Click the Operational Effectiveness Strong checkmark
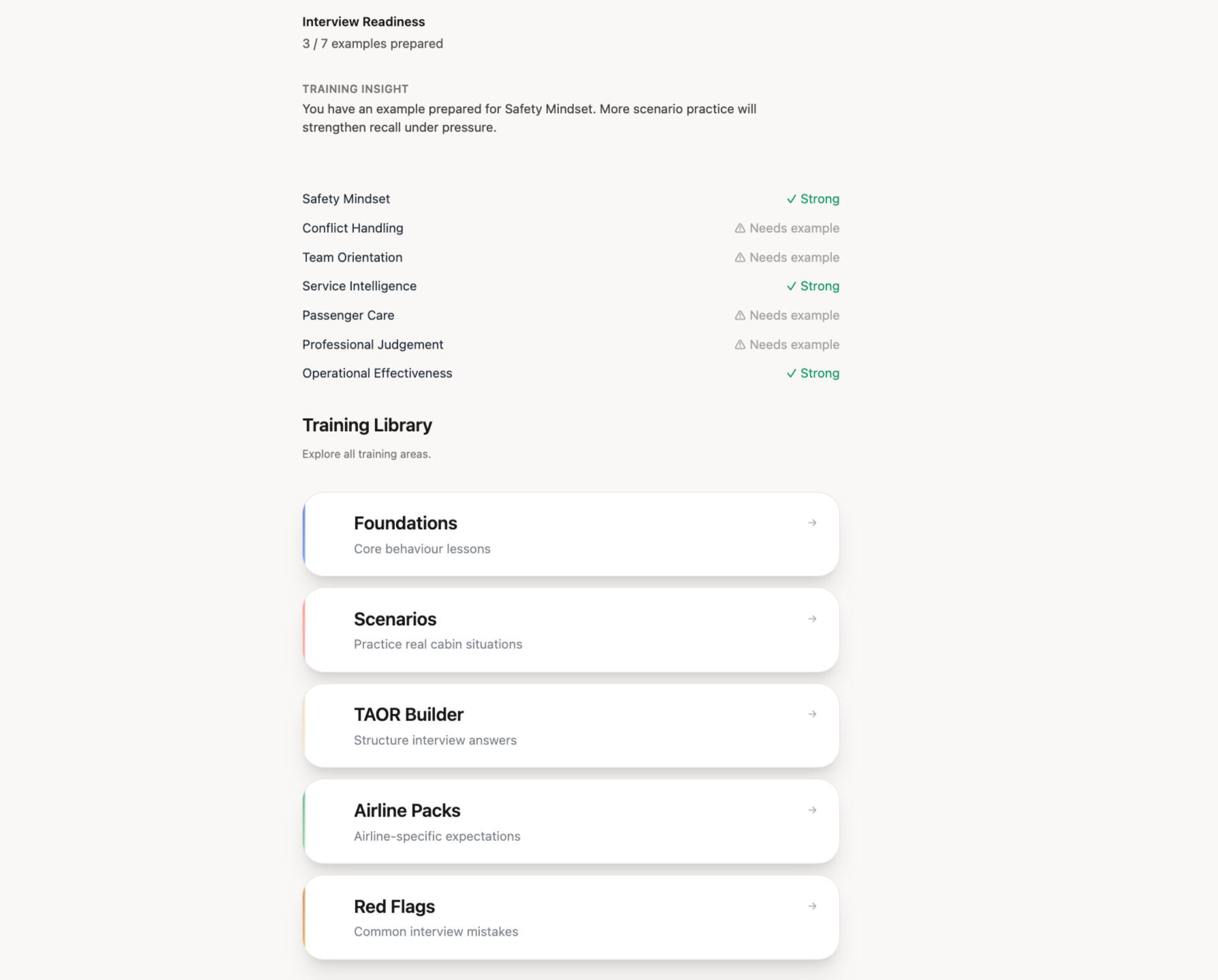This screenshot has height=980, width=1218. pyautogui.click(x=791, y=374)
